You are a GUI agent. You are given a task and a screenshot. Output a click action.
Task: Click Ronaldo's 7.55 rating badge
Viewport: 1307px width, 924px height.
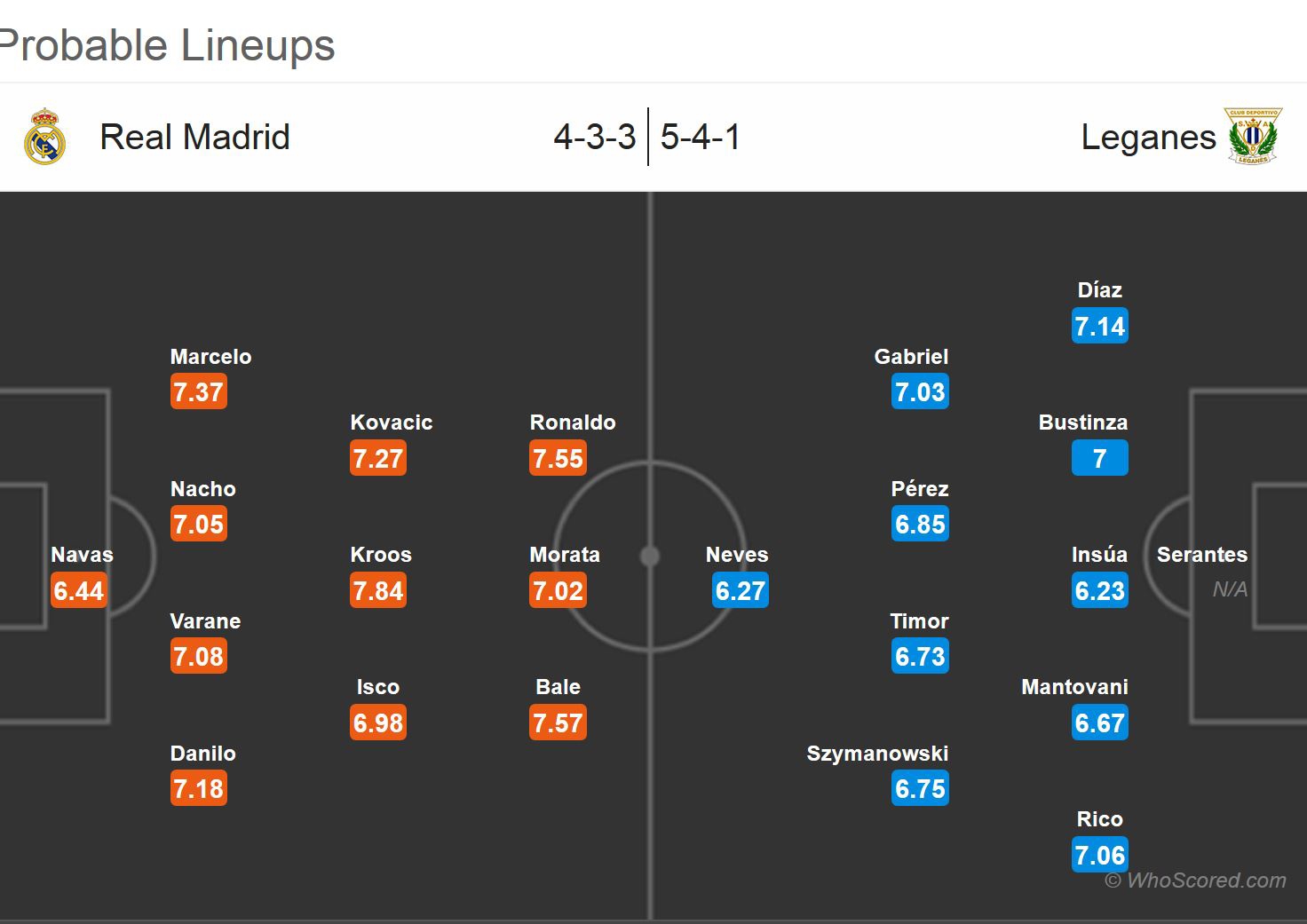[558, 458]
